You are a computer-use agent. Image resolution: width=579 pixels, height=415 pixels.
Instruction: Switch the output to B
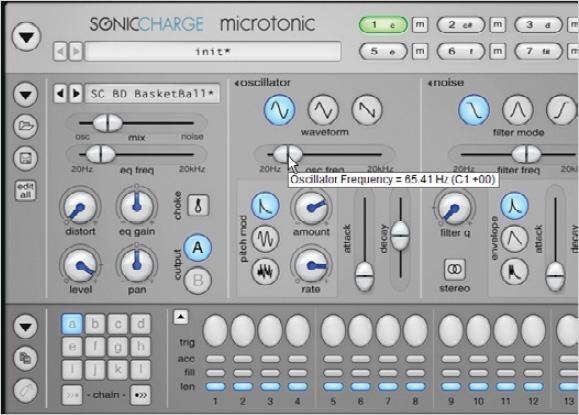(198, 280)
